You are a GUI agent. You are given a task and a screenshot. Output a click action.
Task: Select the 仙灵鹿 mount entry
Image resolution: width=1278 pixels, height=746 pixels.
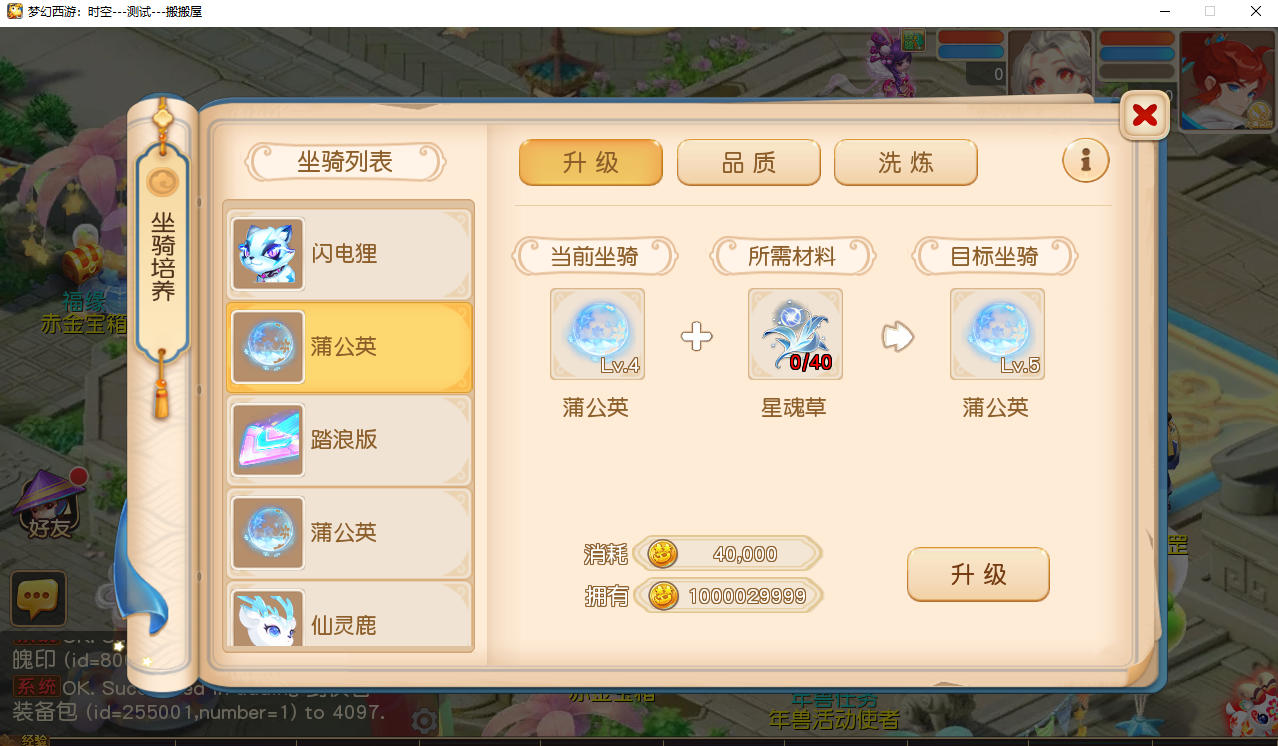click(x=349, y=616)
